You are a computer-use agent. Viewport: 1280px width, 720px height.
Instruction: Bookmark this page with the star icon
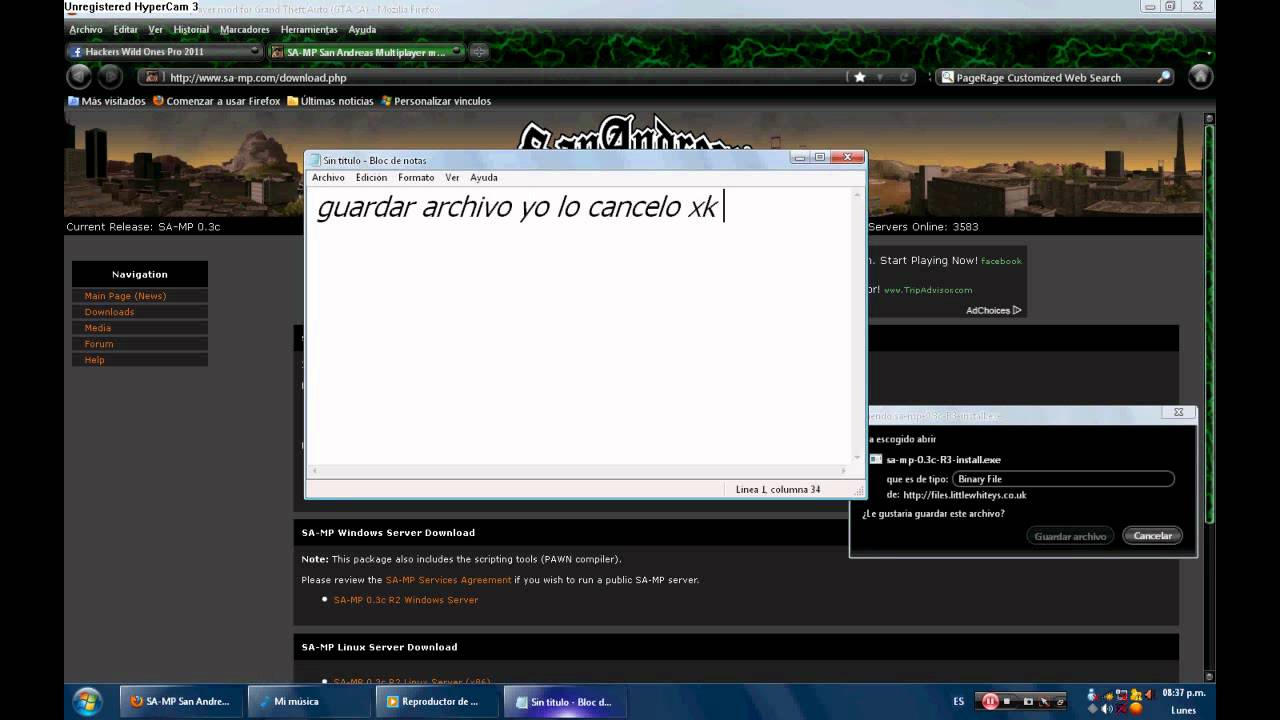point(859,77)
